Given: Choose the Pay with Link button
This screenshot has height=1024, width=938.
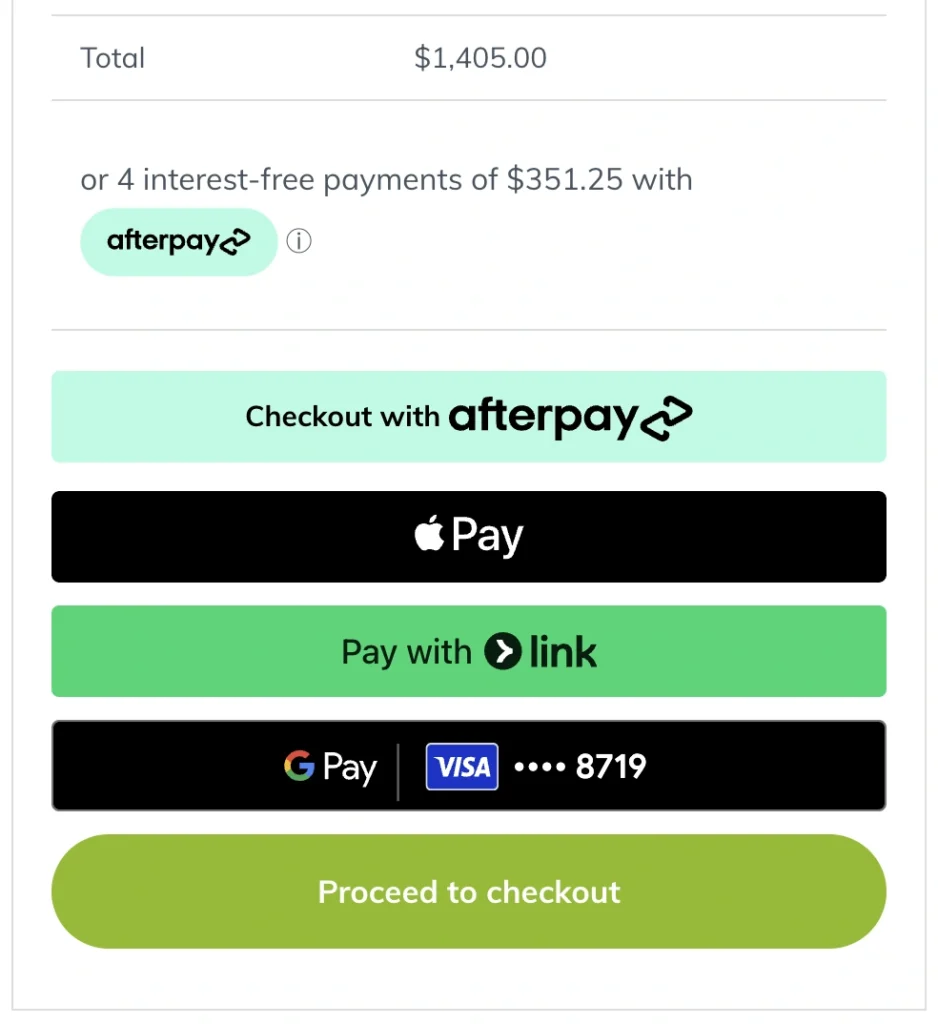Looking at the screenshot, I should point(468,651).
